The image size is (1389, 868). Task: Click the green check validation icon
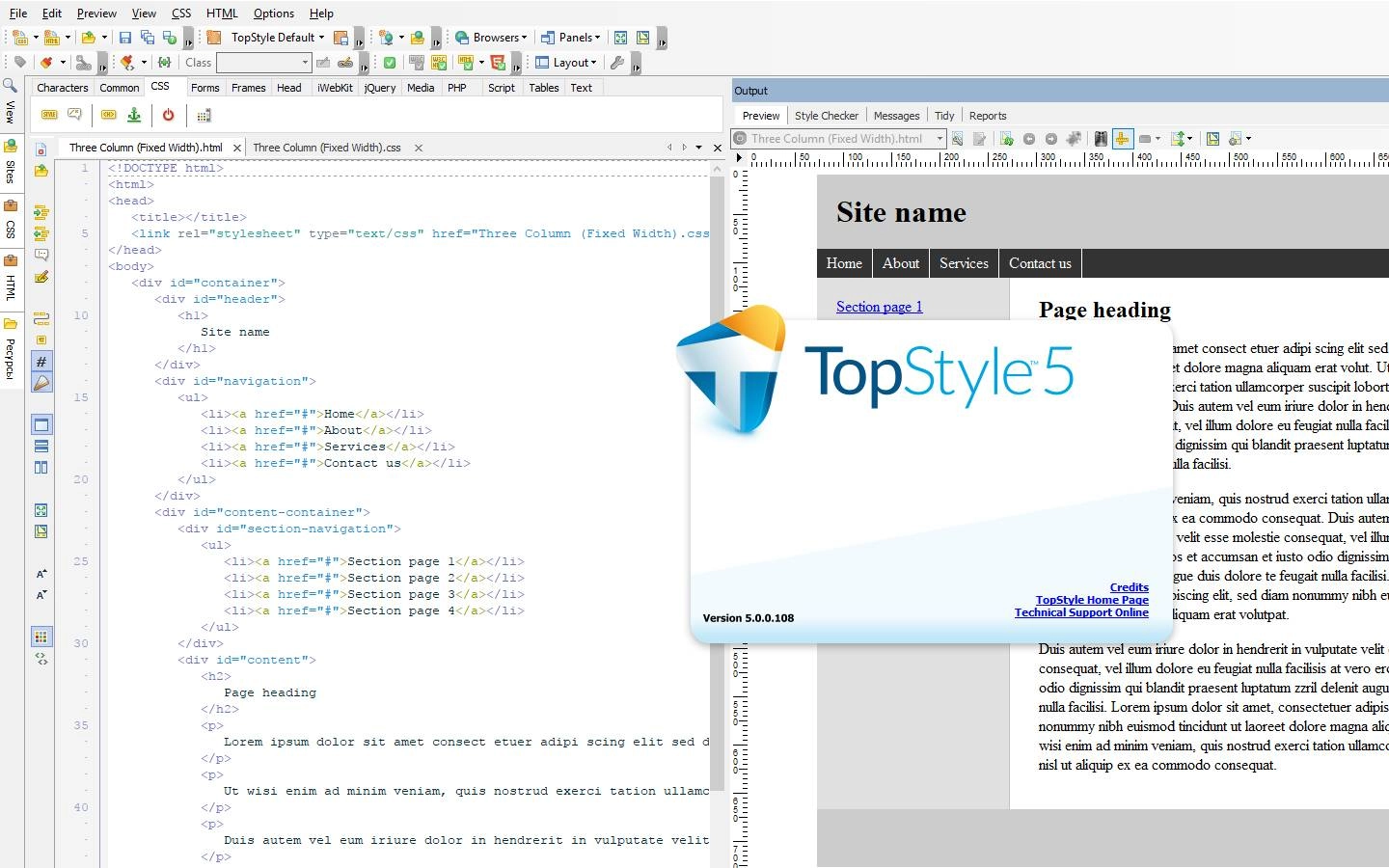tap(390, 63)
